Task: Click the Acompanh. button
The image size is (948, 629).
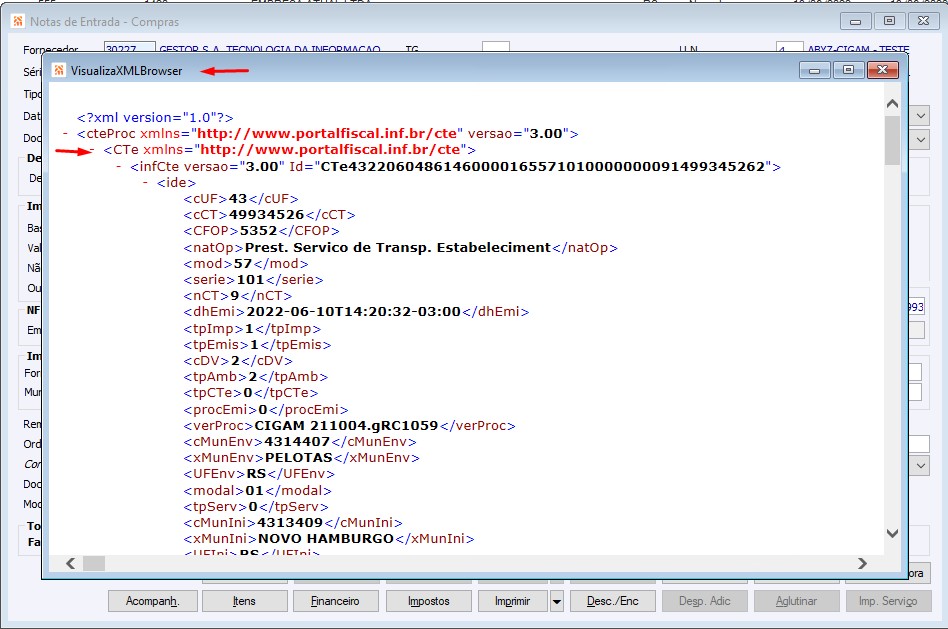Action: (152, 601)
